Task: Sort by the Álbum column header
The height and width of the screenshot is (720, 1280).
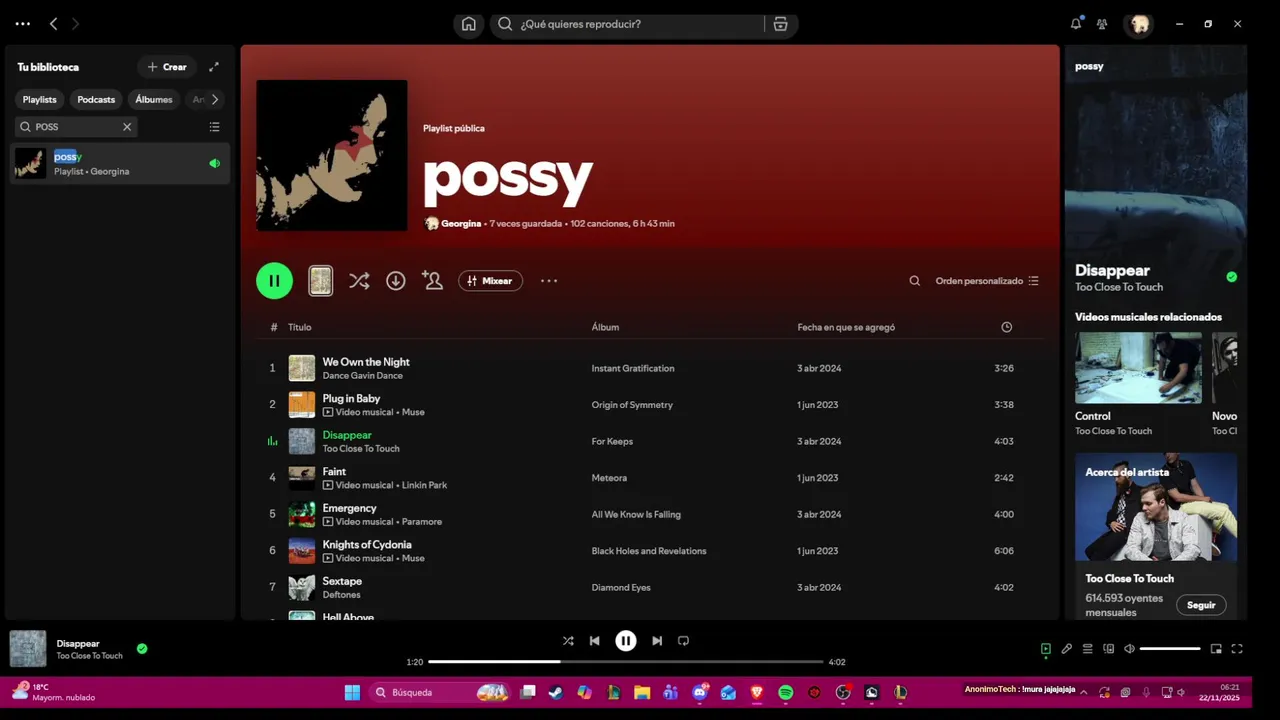Action: (605, 327)
